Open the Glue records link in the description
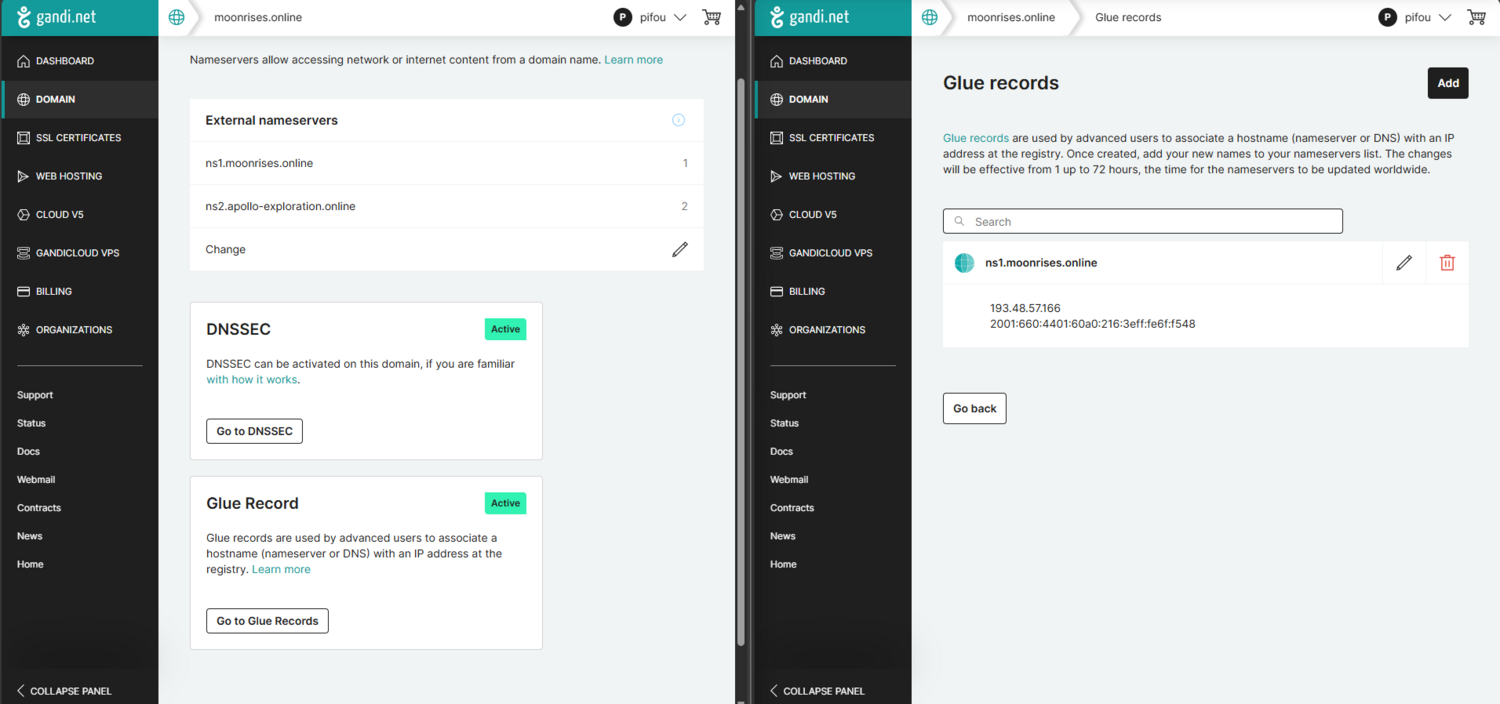1500x704 pixels. [976, 138]
